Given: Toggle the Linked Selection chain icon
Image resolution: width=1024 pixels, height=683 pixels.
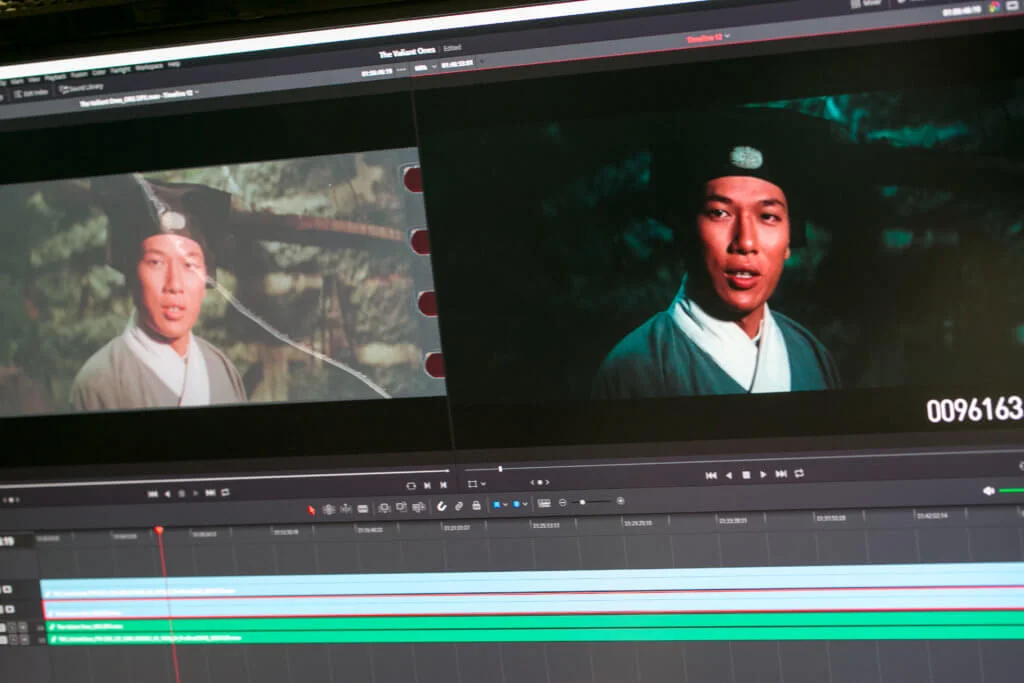Looking at the screenshot, I should (x=459, y=506).
